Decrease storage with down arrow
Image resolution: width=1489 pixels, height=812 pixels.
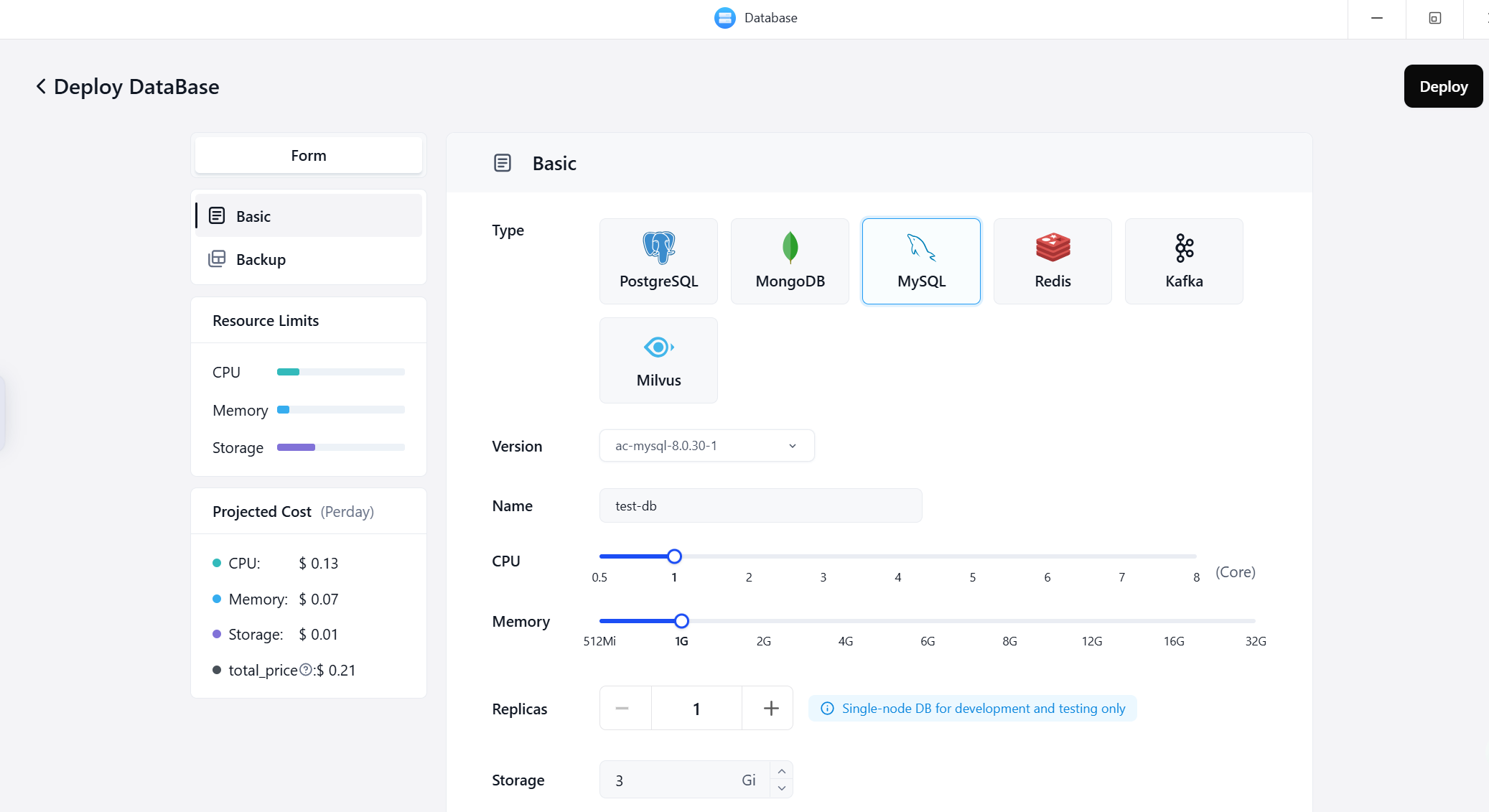[782, 788]
